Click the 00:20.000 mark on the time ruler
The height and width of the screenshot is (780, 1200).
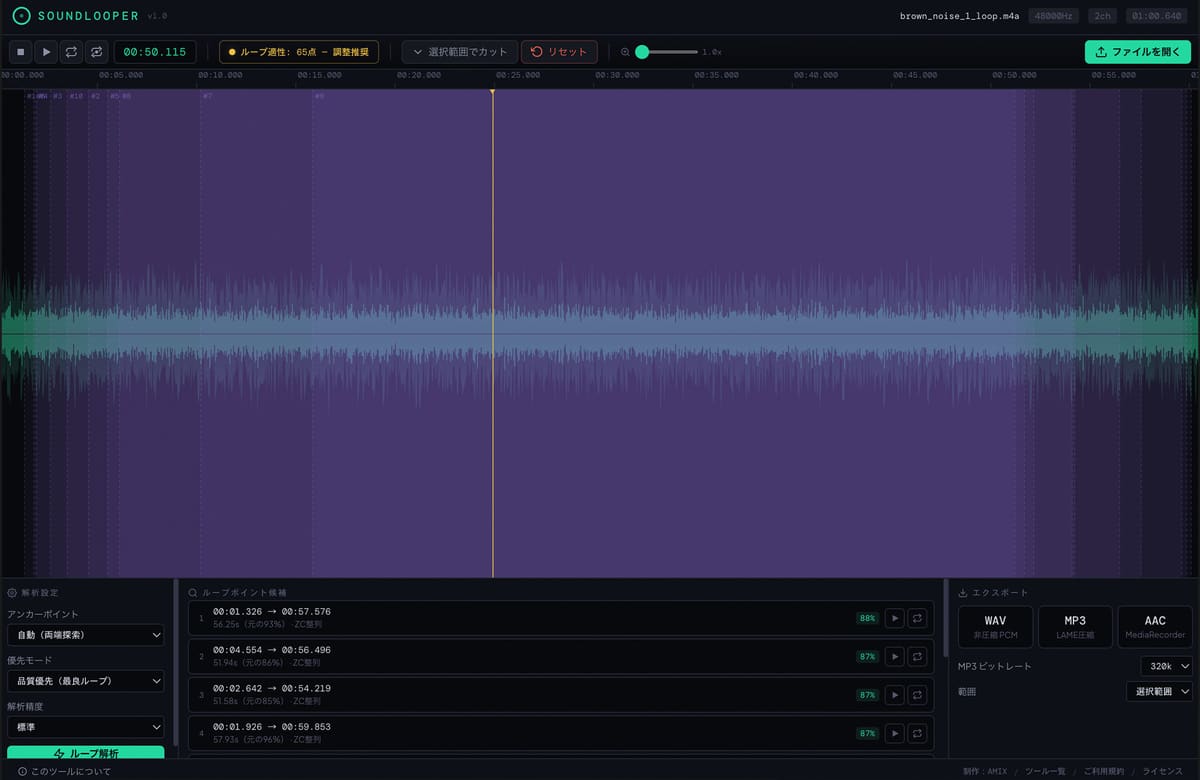[418, 75]
